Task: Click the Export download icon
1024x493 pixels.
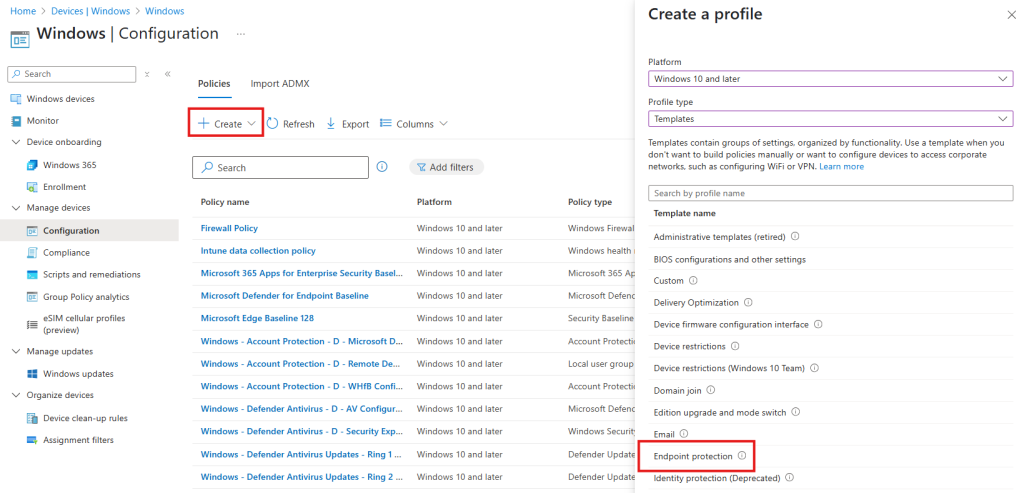Action: 330,123
